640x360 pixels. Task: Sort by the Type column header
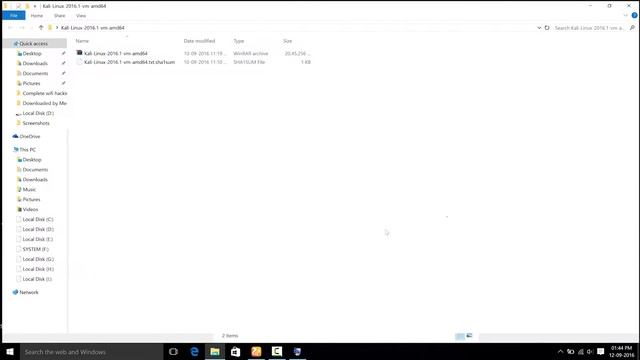pos(239,41)
